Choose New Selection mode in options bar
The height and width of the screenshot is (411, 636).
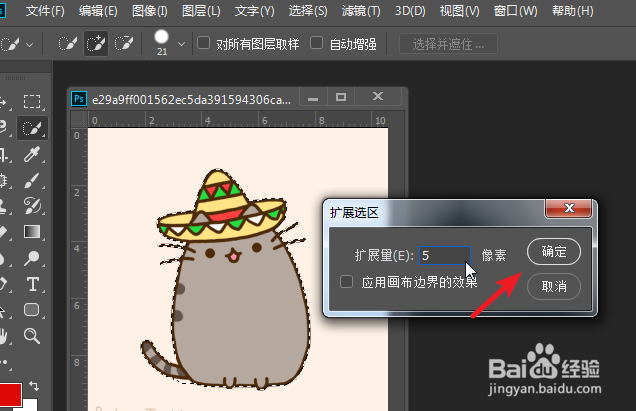(68, 43)
